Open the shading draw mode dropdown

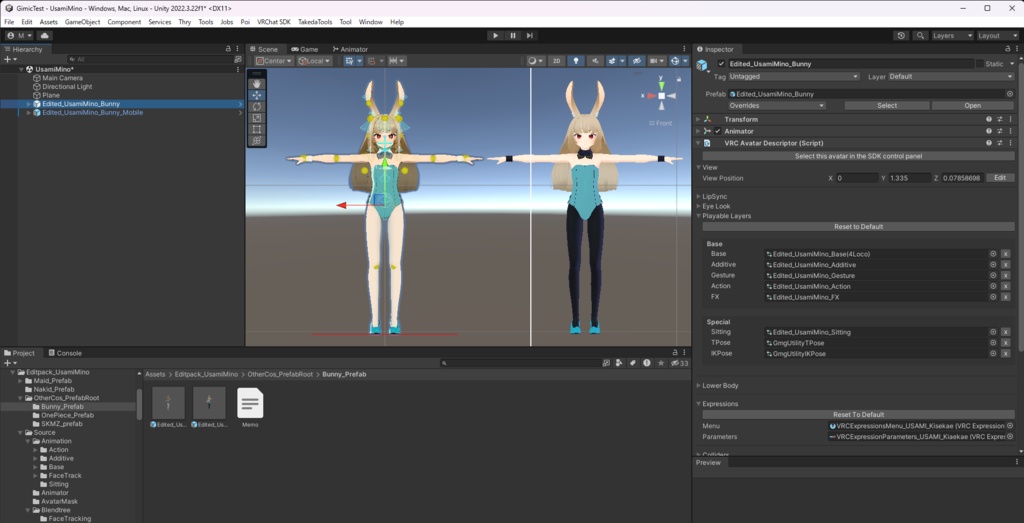click(x=536, y=61)
